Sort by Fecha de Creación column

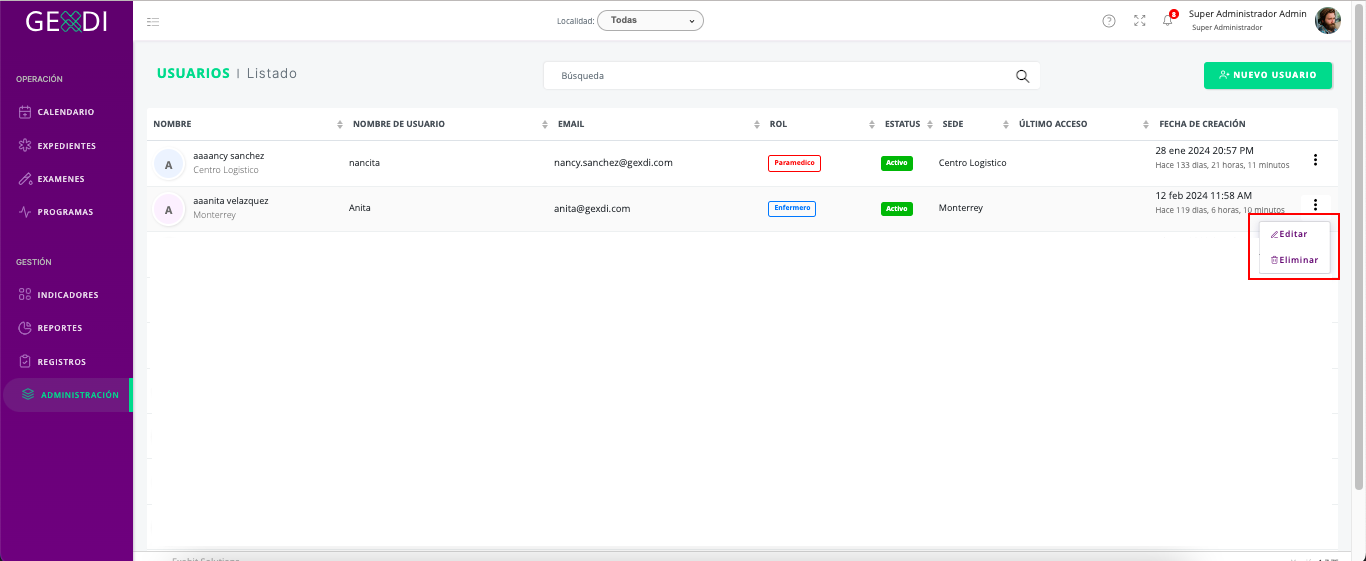(1202, 124)
